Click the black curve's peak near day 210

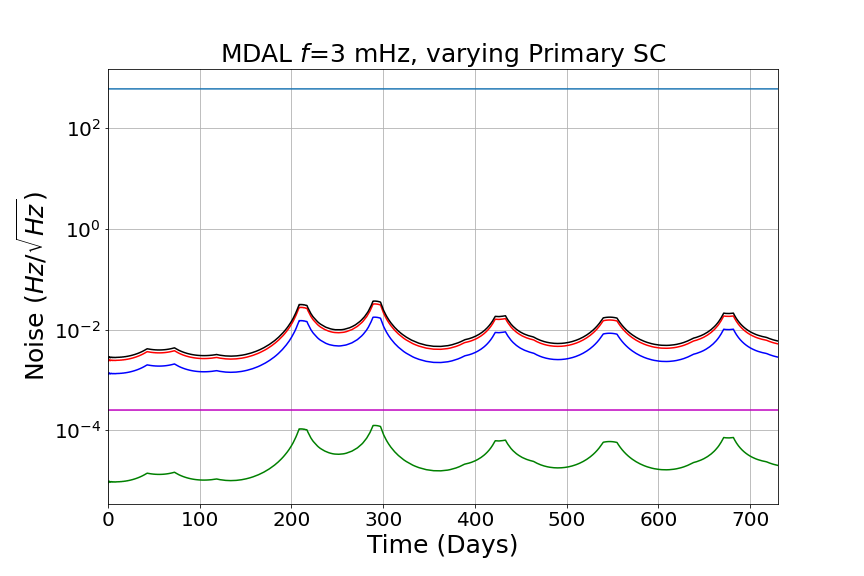pos(302,305)
